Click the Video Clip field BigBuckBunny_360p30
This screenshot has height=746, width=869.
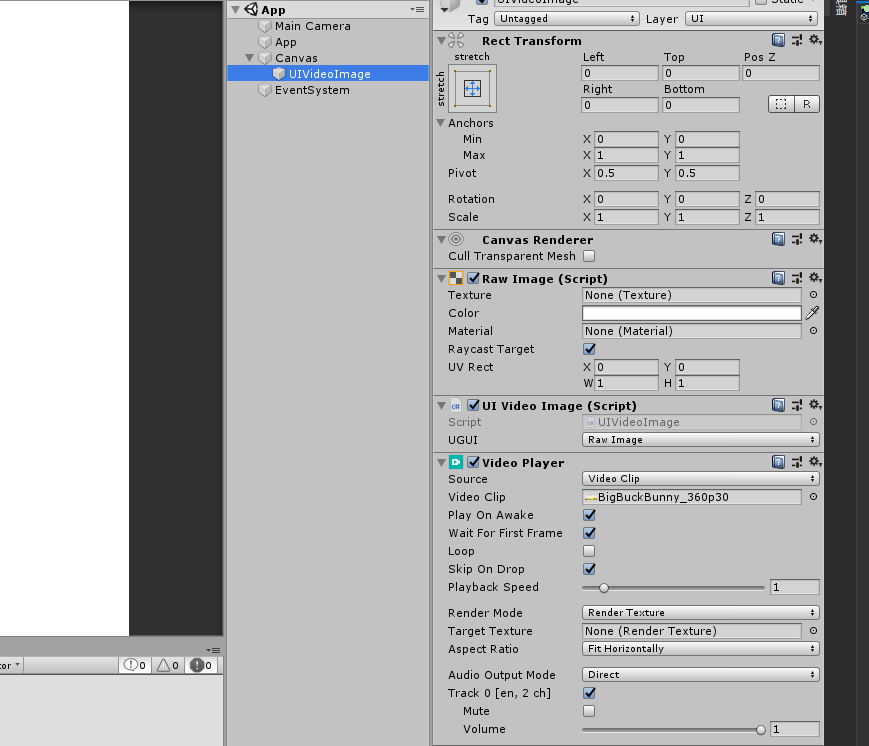pos(691,497)
